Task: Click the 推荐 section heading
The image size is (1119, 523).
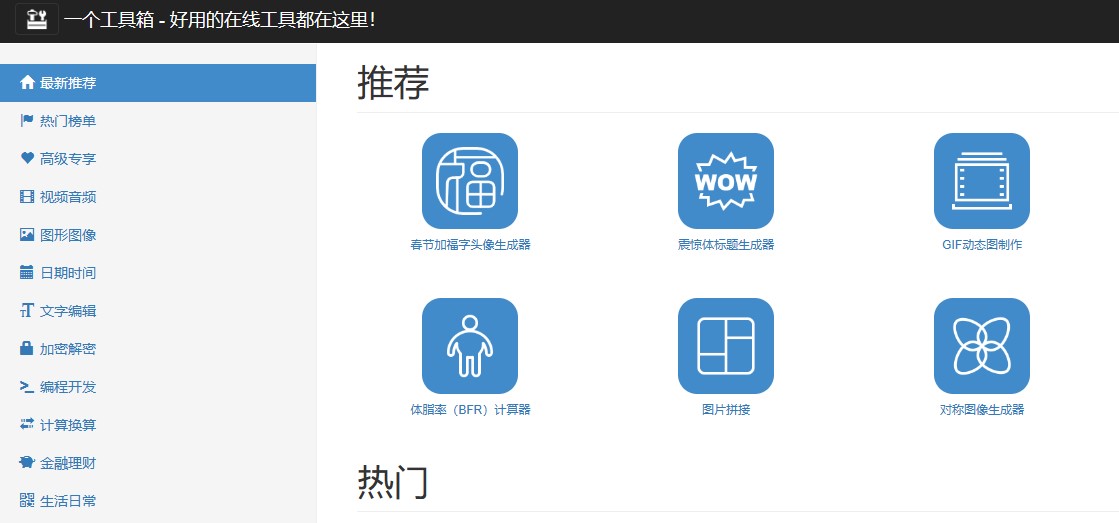Action: (393, 83)
